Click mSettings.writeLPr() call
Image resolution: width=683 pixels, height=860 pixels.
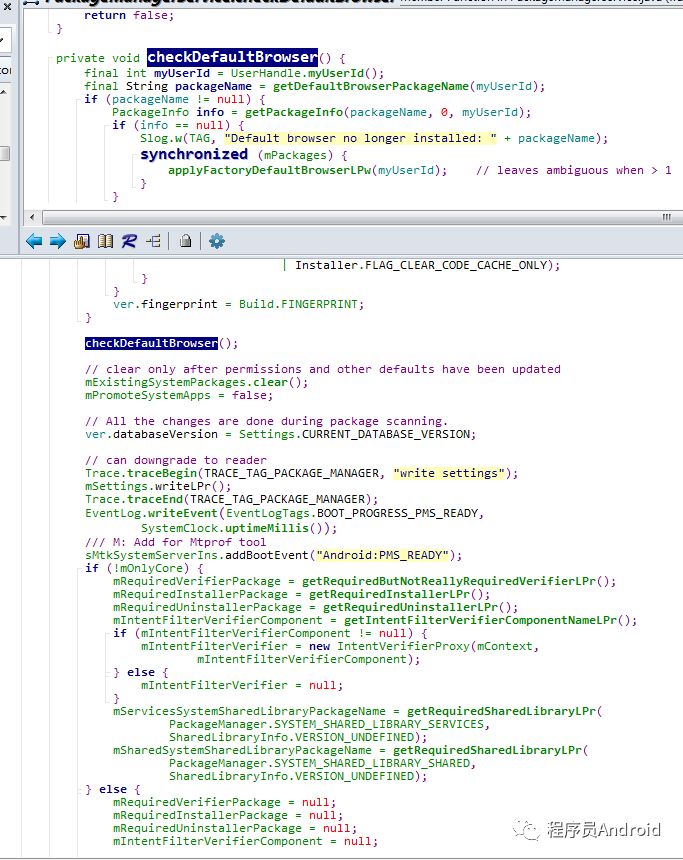(158, 486)
